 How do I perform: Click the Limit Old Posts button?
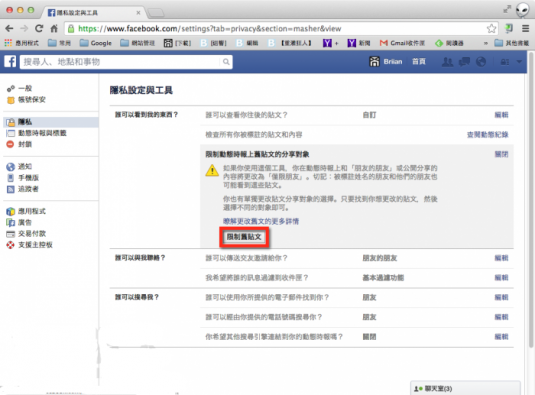tap(244, 237)
